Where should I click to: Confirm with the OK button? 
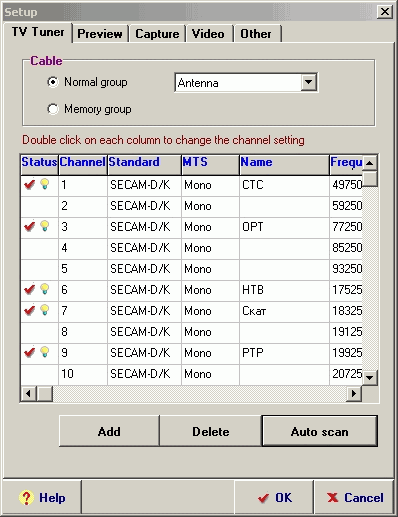274,498
